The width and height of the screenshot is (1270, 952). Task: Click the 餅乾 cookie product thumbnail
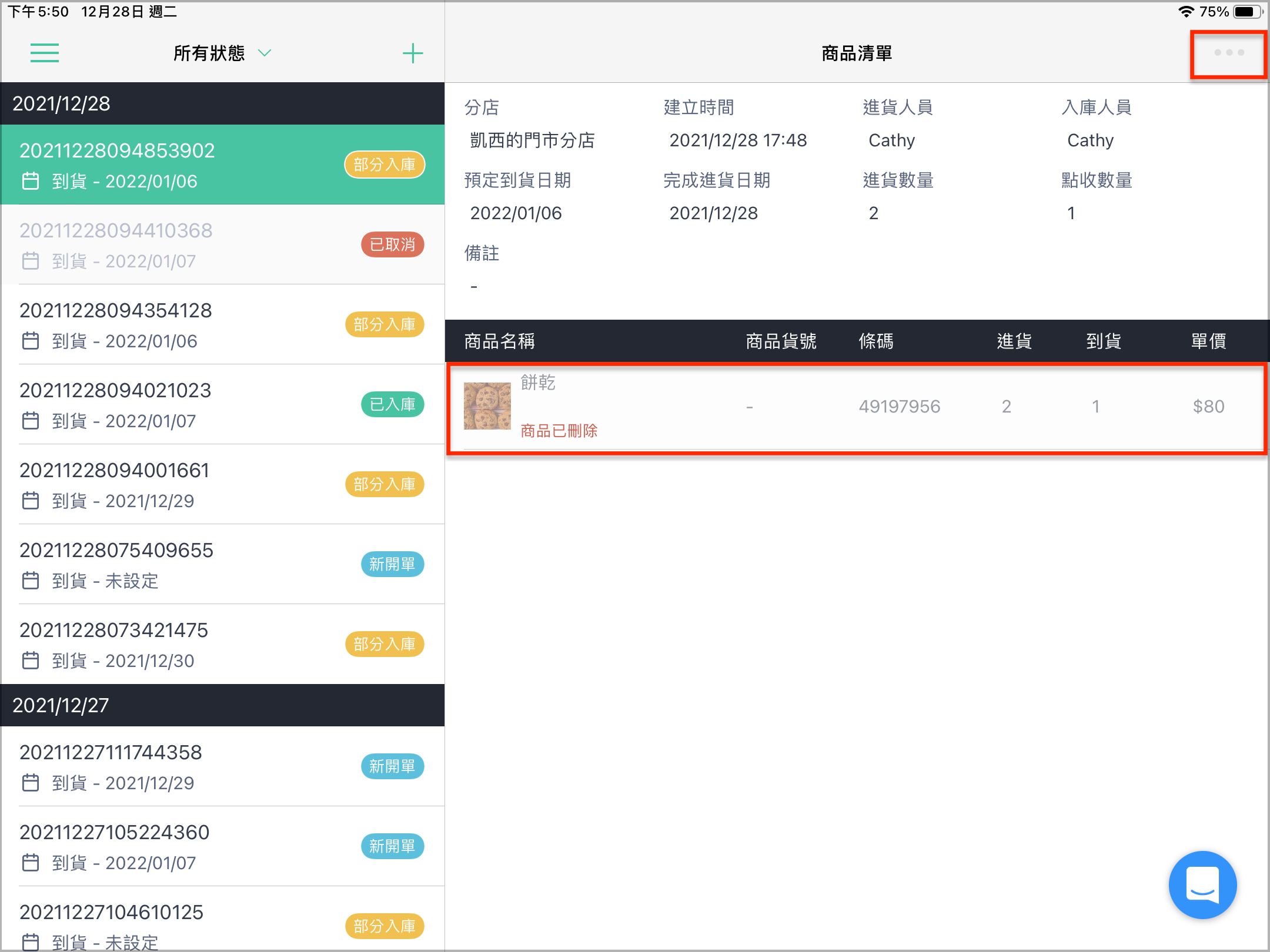coord(487,406)
